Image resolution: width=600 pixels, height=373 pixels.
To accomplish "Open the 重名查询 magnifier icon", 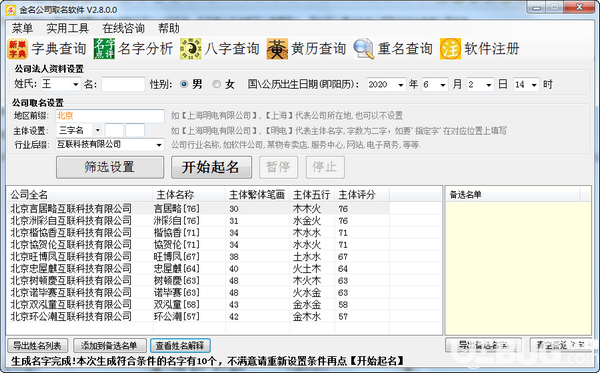I will coord(364,49).
